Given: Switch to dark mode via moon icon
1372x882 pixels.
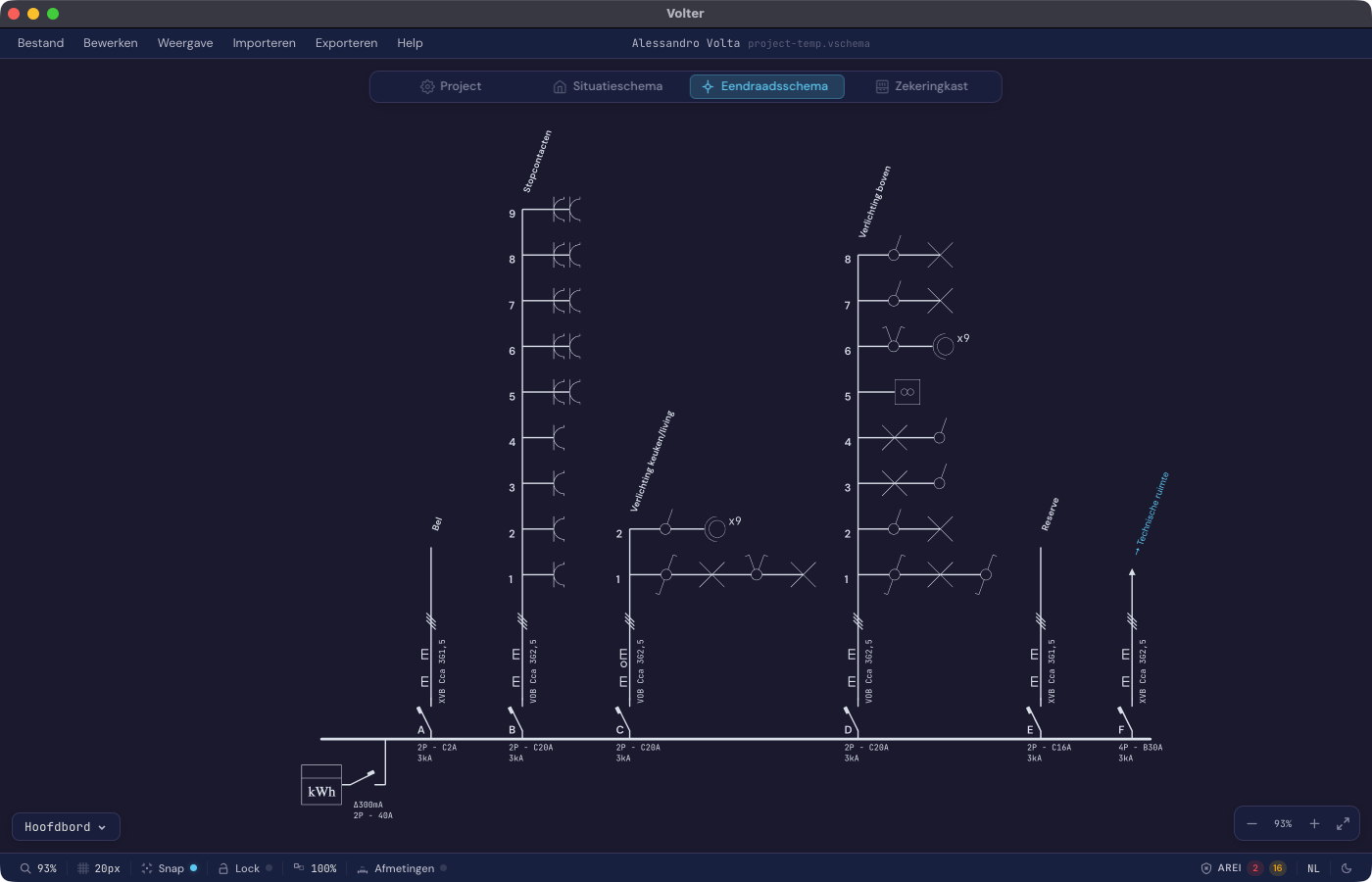Looking at the screenshot, I should point(1347,868).
